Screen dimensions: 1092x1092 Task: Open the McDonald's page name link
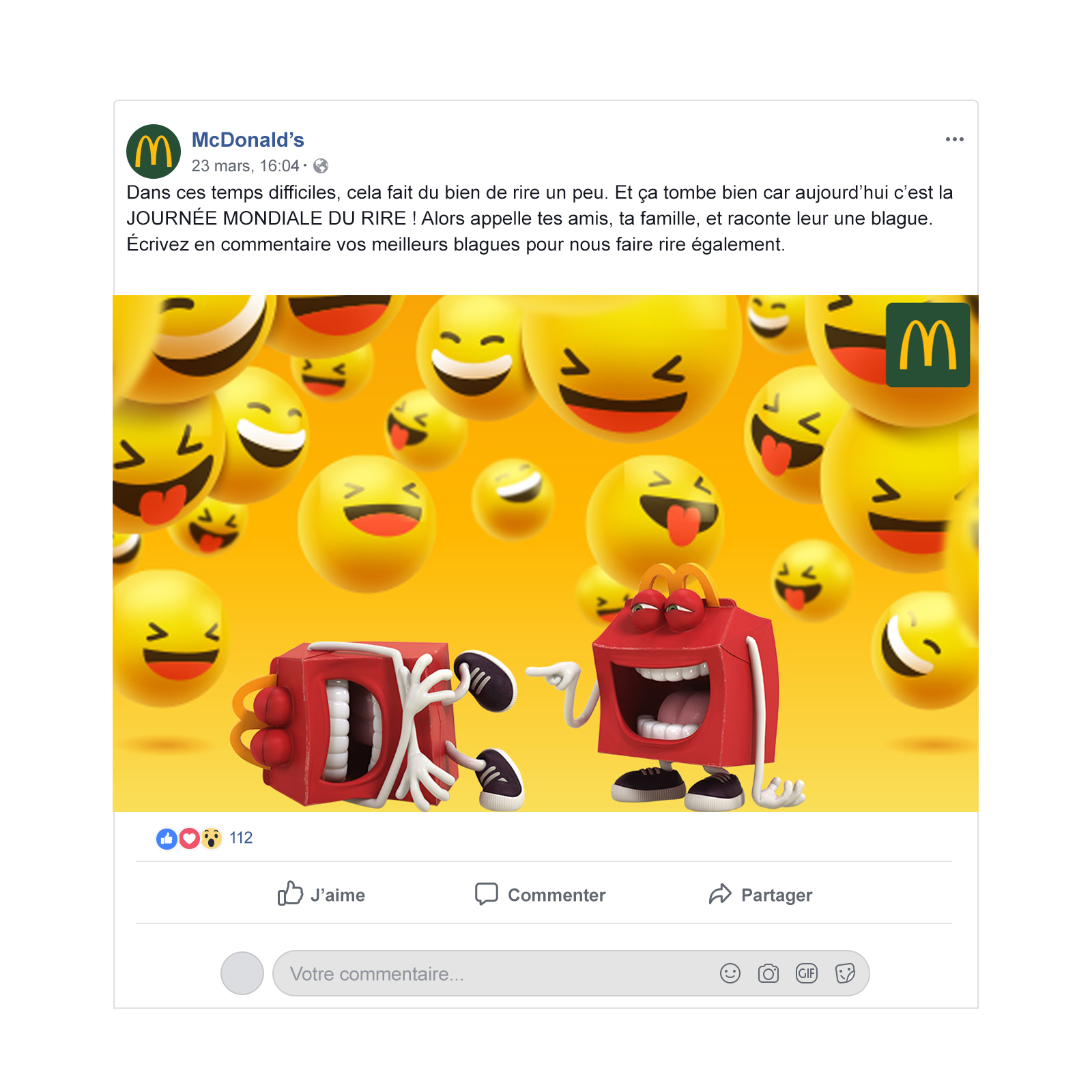(248, 139)
